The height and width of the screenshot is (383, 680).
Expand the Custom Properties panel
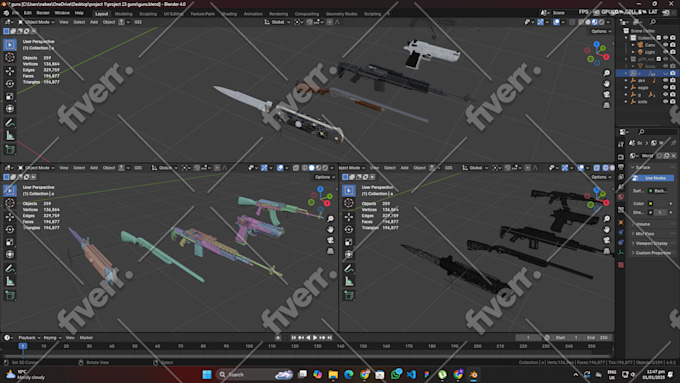(652, 252)
